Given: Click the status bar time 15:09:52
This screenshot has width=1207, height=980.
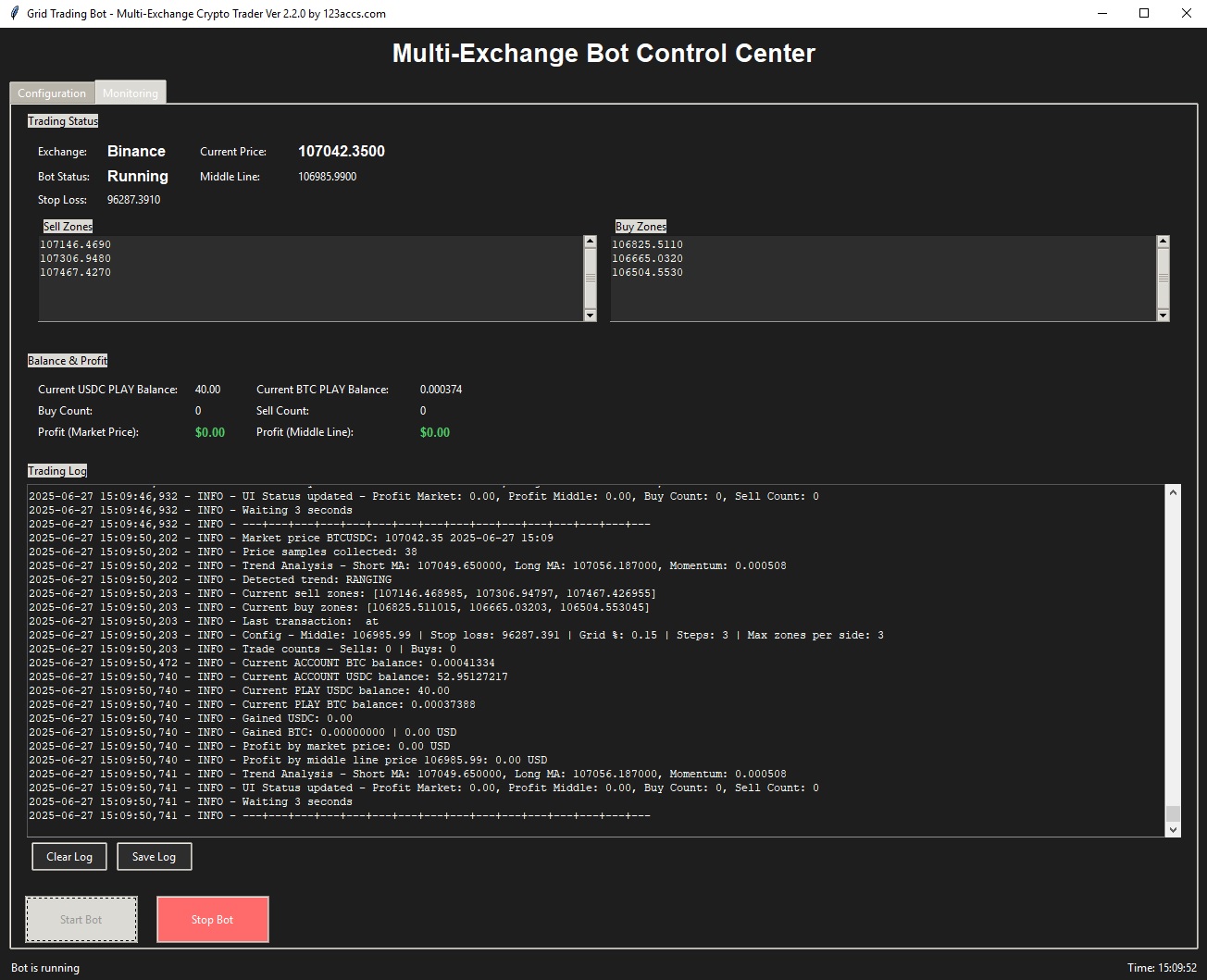Looking at the screenshot, I should pyautogui.click(x=1162, y=968).
